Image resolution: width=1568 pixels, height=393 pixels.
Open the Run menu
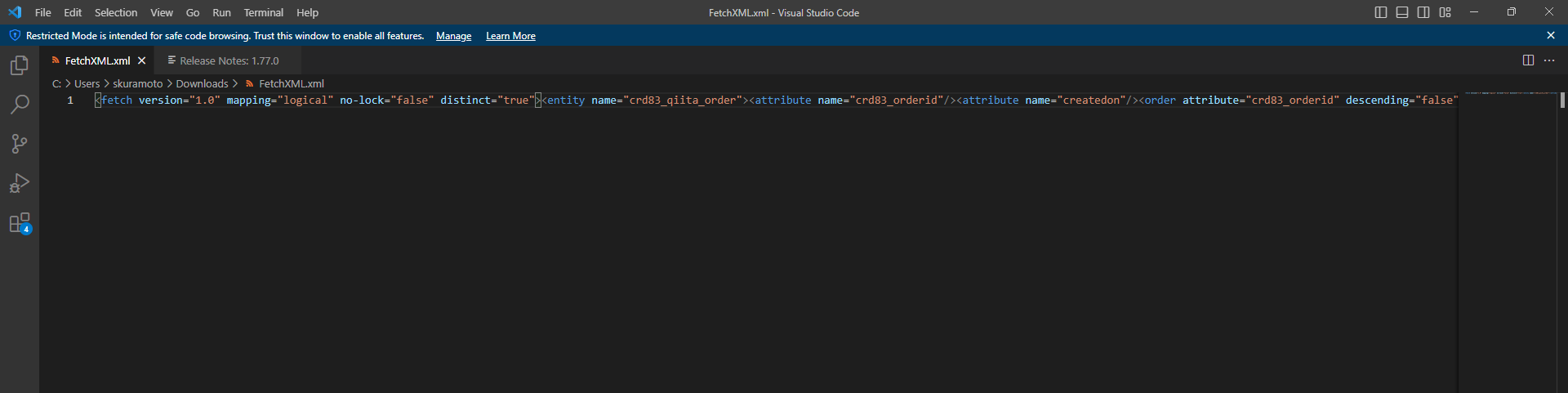pos(221,12)
